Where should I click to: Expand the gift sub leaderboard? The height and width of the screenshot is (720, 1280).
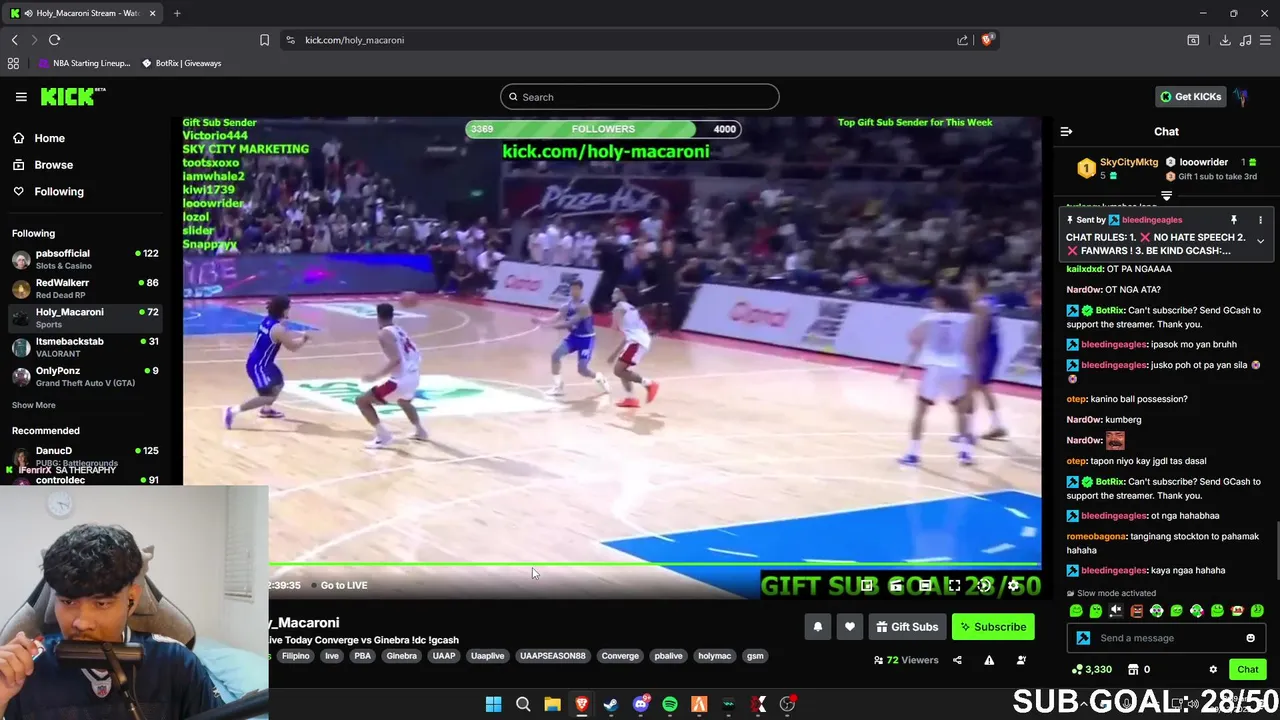click(x=1166, y=196)
